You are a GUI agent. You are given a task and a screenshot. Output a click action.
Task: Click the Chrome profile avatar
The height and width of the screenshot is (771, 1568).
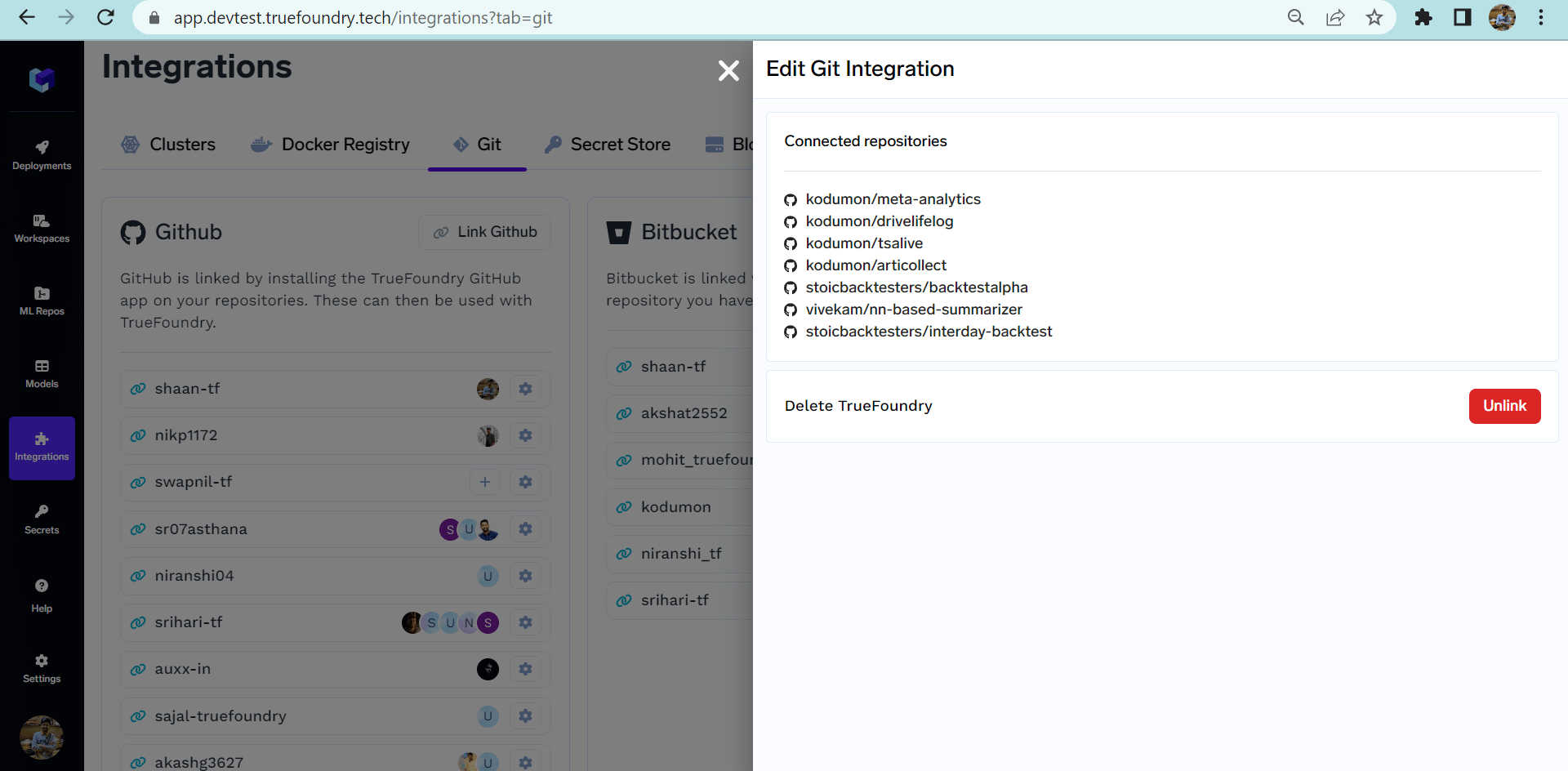[x=1502, y=17]
